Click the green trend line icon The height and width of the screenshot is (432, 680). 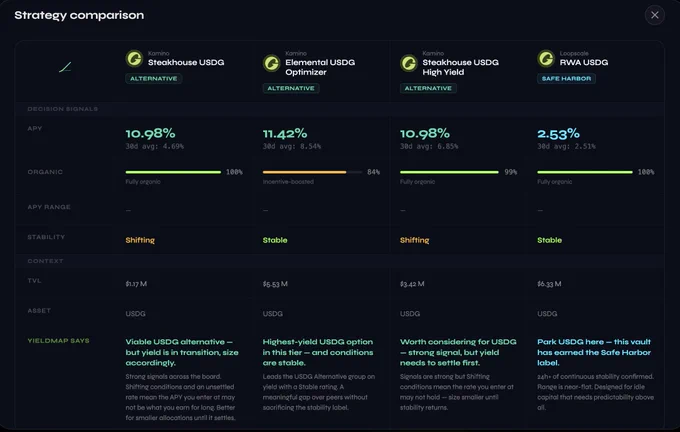[x=65, y=67]
